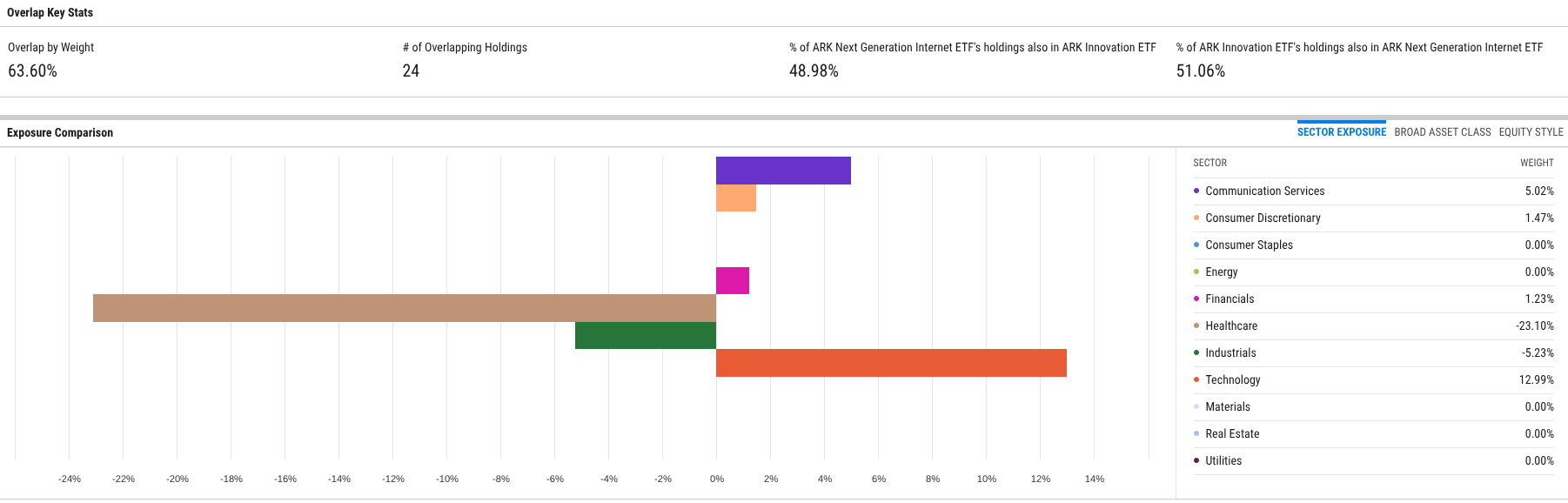Expand the Overlap Key Stats section header
Screen dimensions: 1568x503
tap(49, 12)
